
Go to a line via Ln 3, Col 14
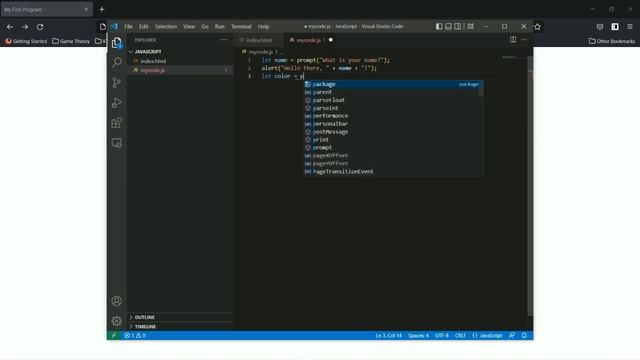(389, 336)
